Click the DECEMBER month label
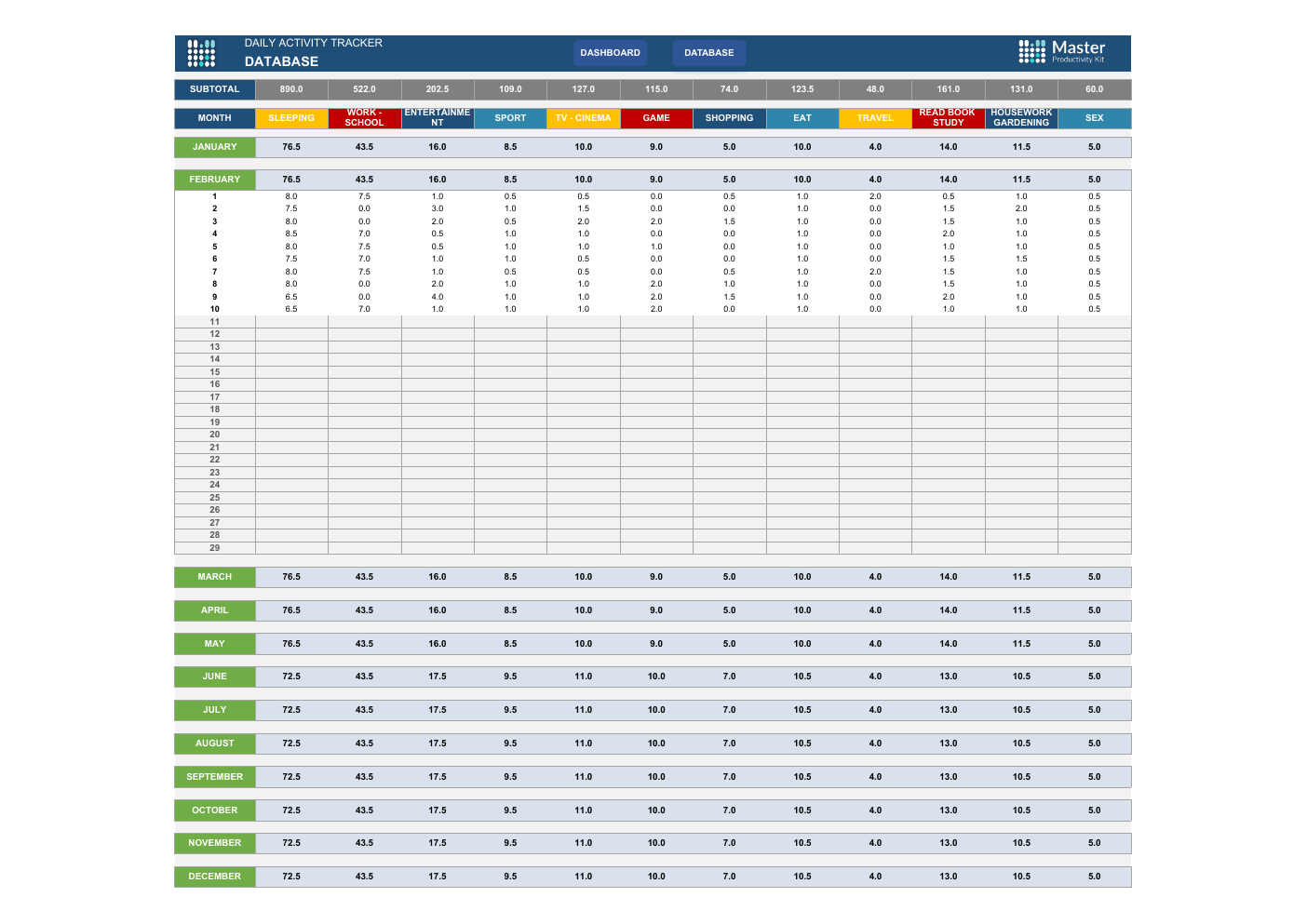Viewport: 1307px width, 924px height. coord(215,877)
